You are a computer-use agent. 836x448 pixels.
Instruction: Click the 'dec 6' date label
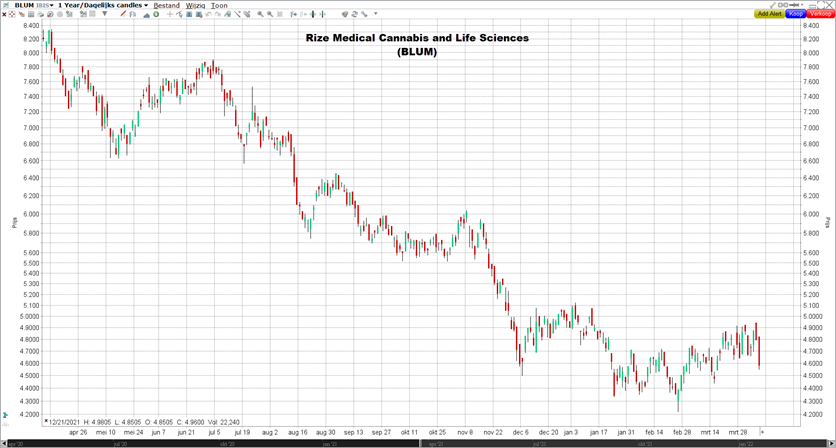519,432
